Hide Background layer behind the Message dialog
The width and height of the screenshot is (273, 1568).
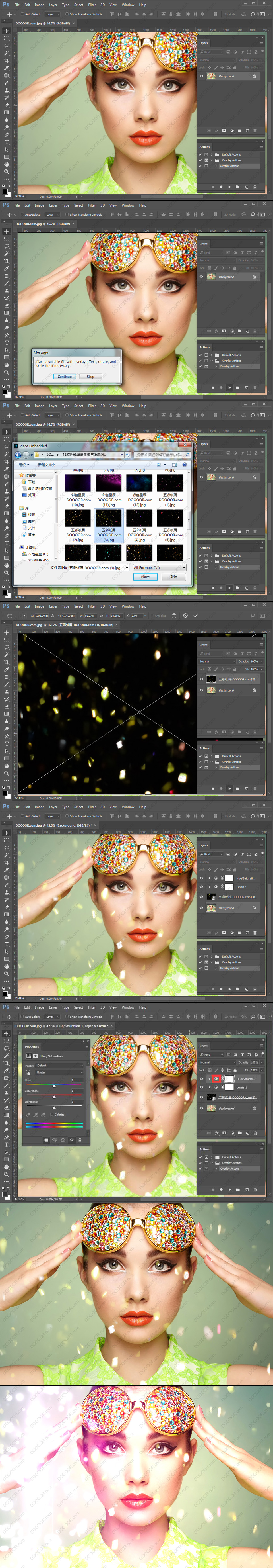pos(201,276)
